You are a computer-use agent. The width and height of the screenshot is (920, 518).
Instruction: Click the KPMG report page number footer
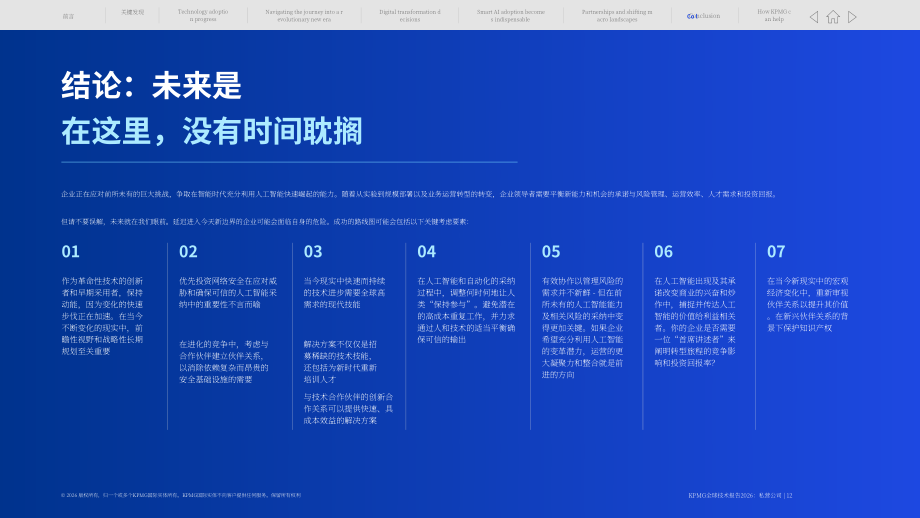pyautogui.click(x=740, y=496)
